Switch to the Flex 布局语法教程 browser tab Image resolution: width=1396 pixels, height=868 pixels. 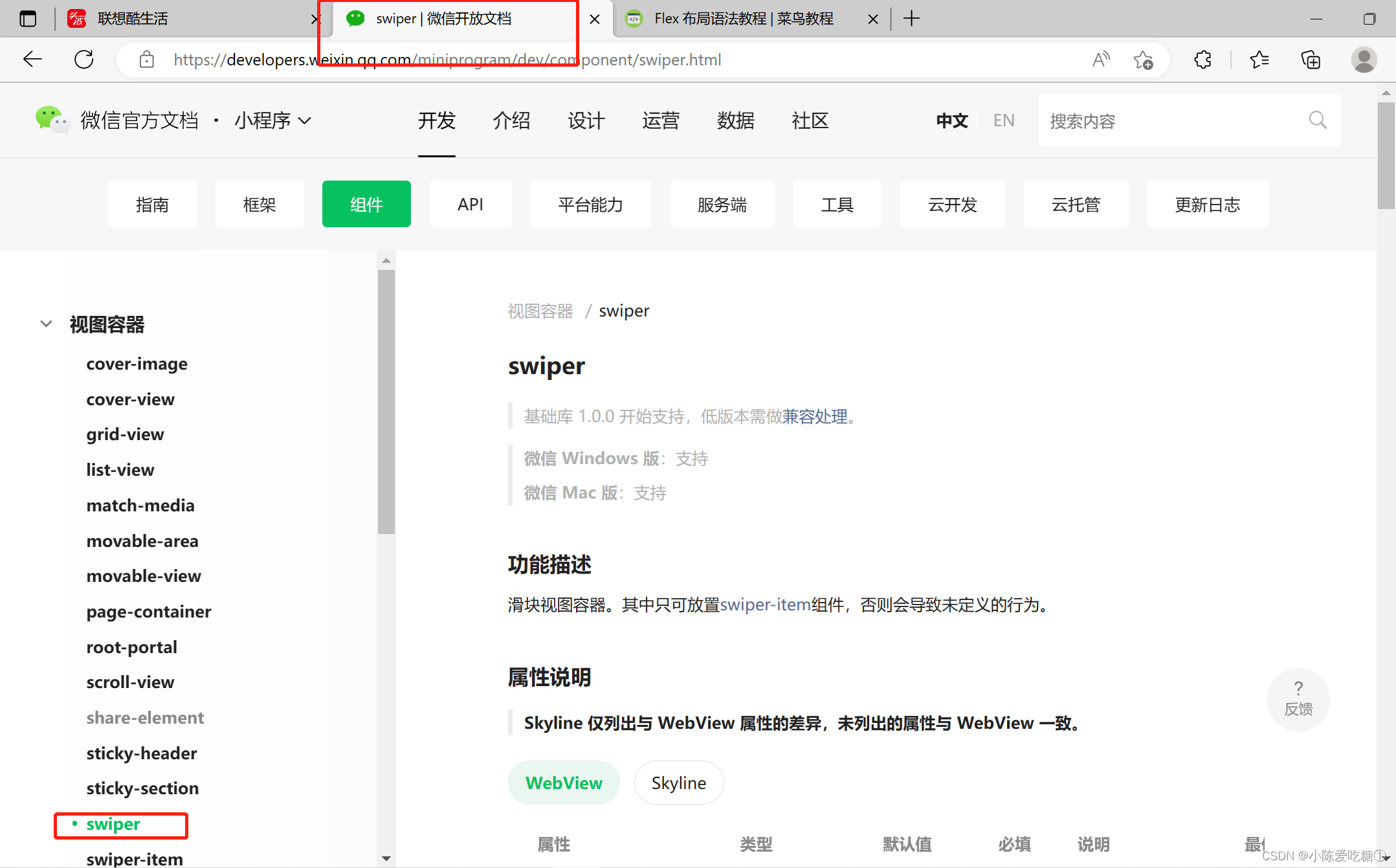[x=743, y=19]
